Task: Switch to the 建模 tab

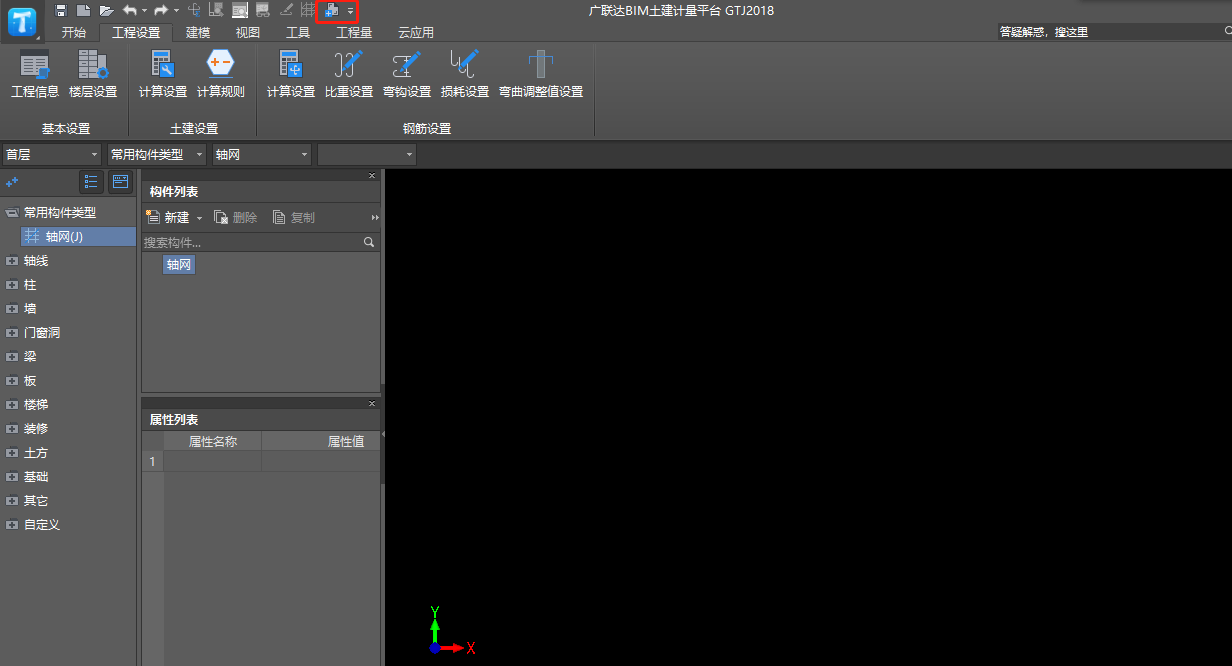Action: pyautogui.click(x=198, y=32)
